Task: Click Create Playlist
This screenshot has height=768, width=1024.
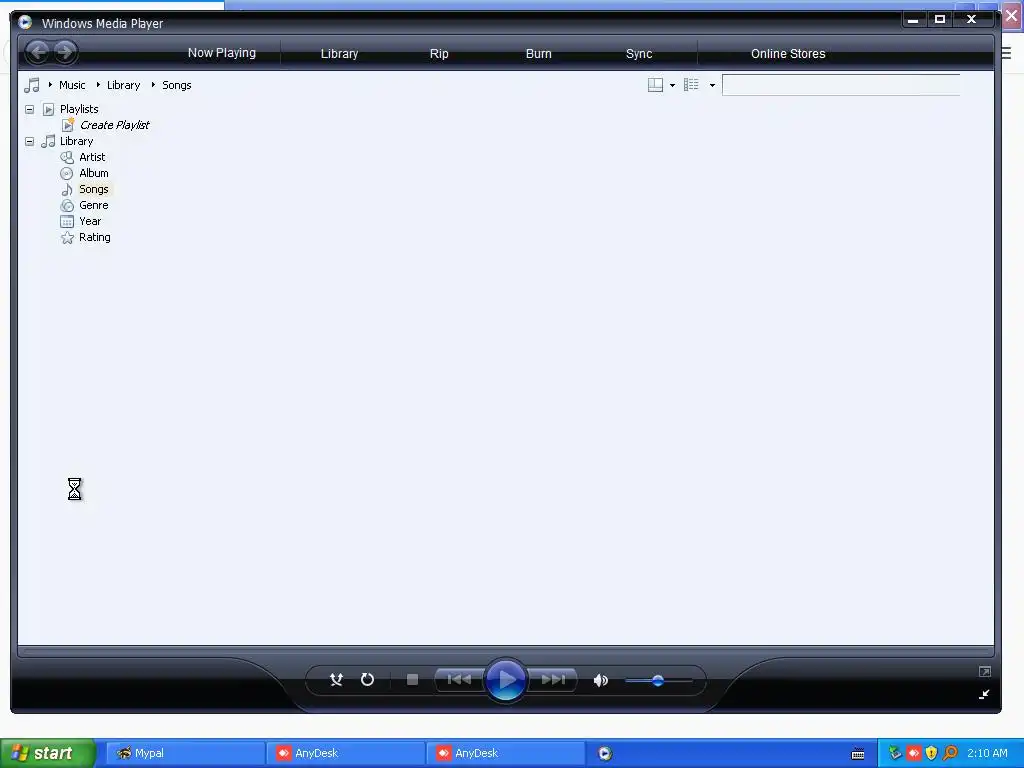Action: point(114,125)
